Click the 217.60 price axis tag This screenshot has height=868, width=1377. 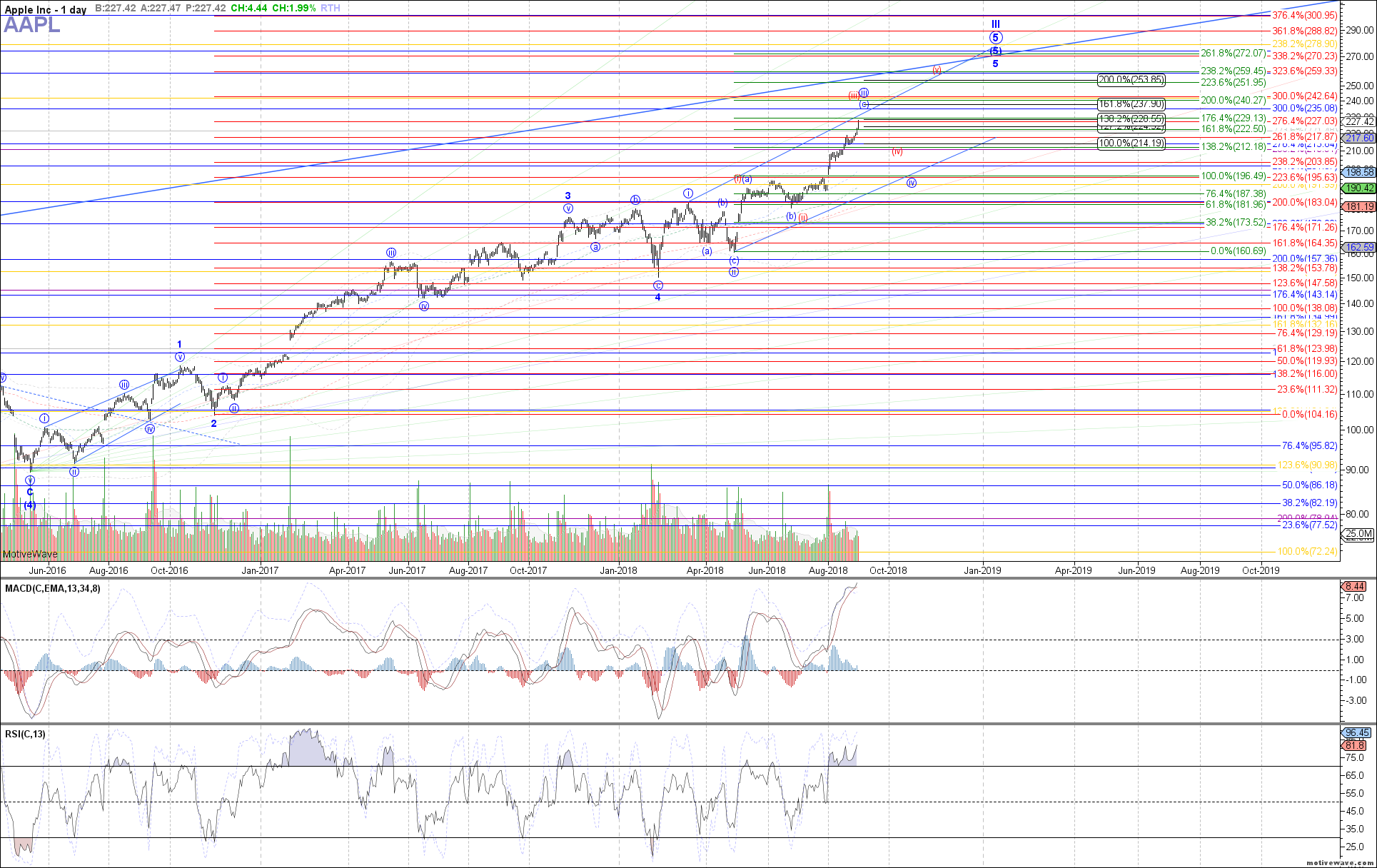click(1359, 138)
